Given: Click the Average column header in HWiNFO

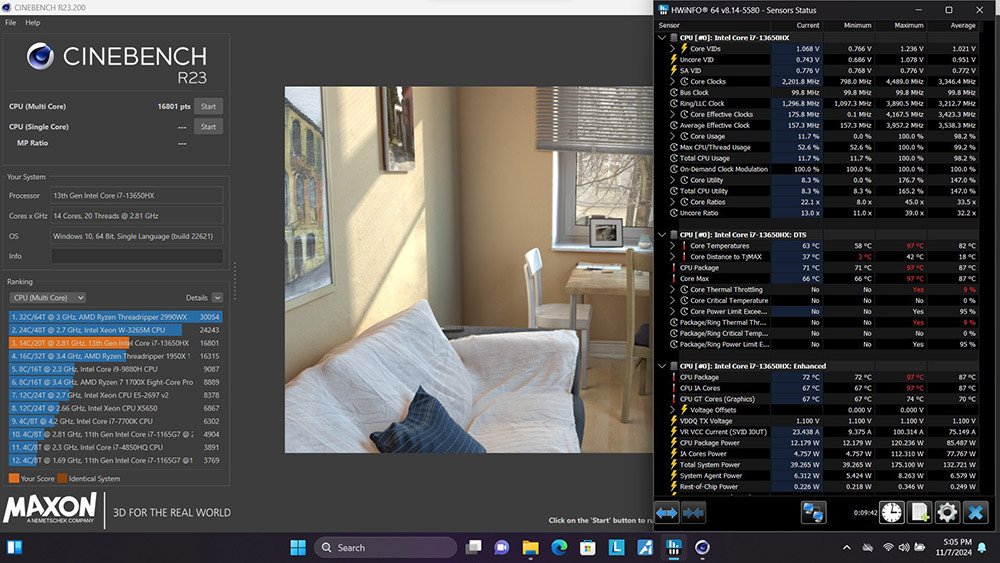Looking at the screenshot, I should pos(953,26).
